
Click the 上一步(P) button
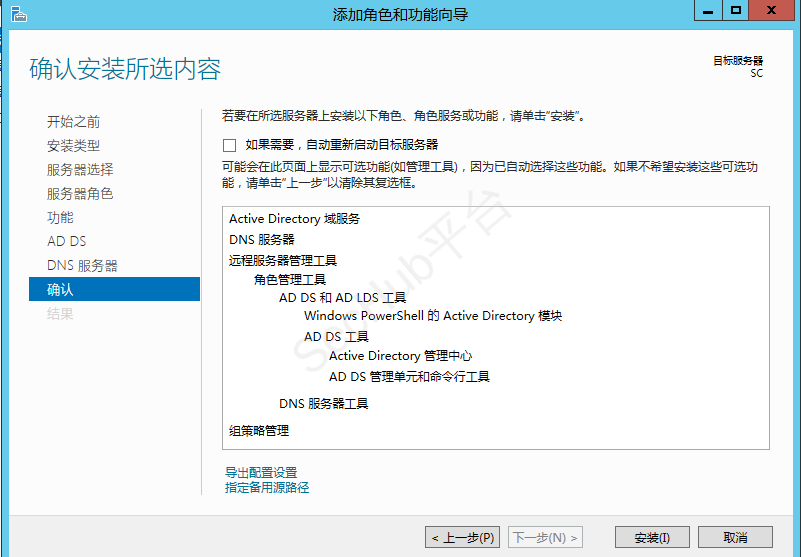point(462,538)
